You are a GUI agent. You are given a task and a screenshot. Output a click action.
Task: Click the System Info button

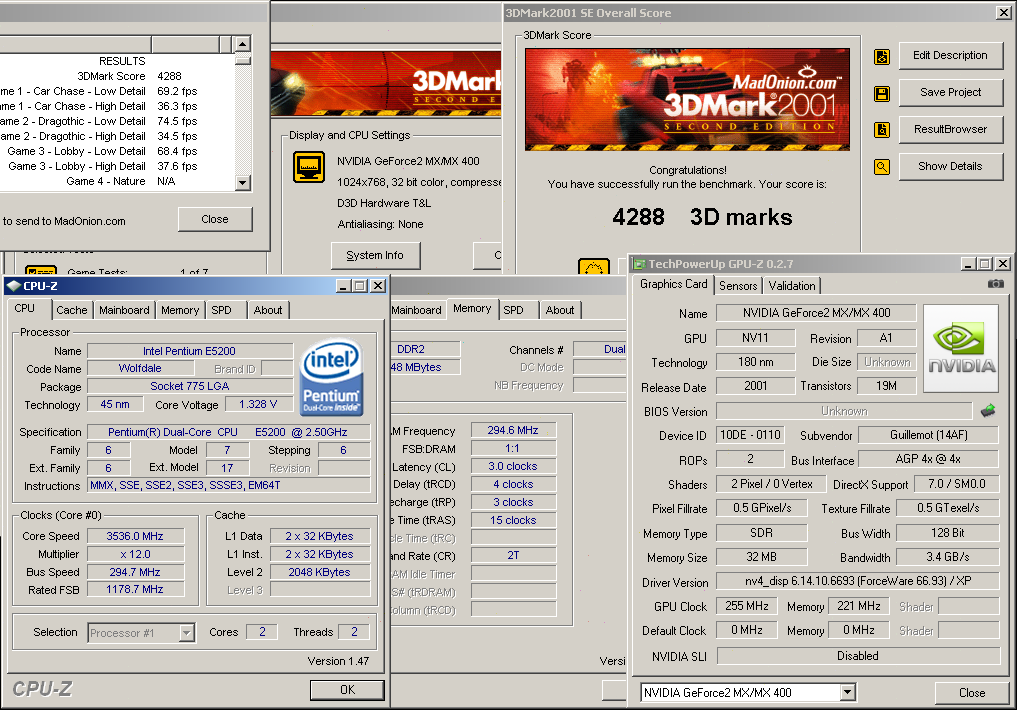click(x=375, y=255)
